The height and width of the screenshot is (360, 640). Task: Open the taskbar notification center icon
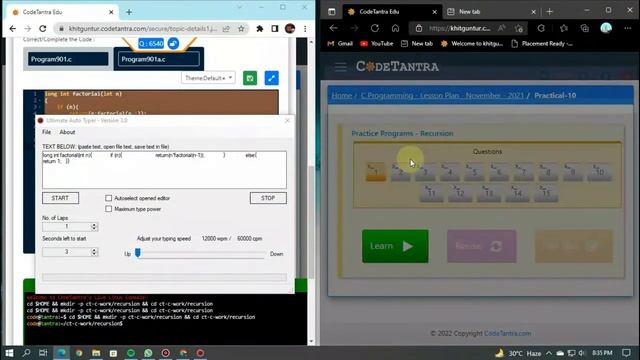coord(627,353)
